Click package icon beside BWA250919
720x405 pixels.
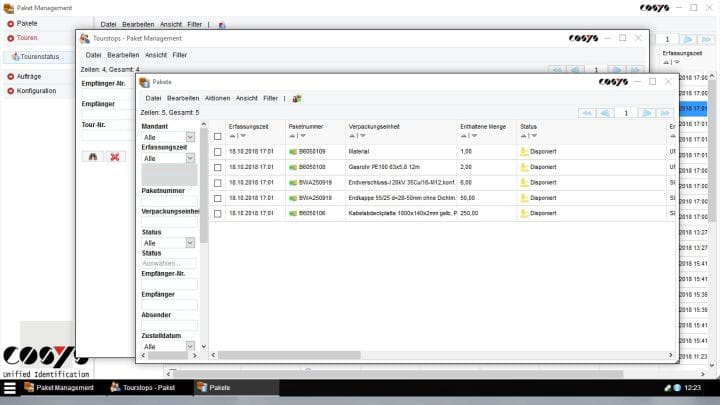point(293,183)
